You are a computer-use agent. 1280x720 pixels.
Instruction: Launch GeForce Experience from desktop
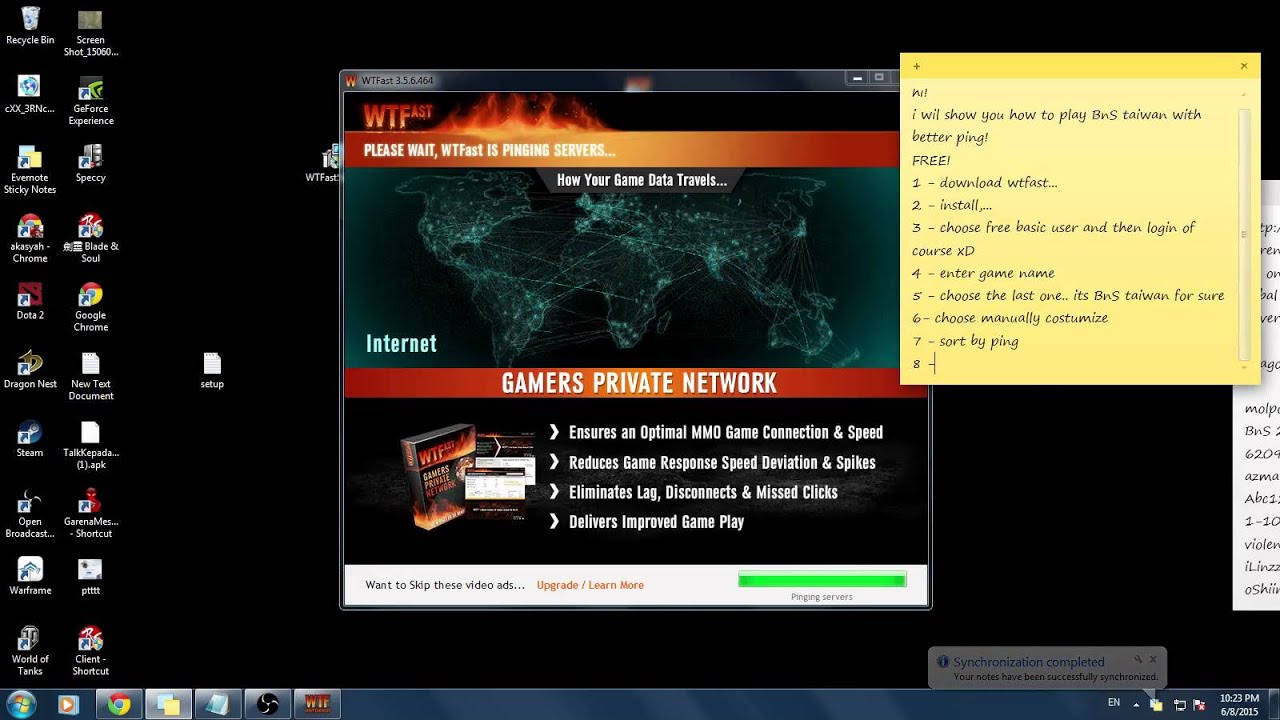(90, 100)
